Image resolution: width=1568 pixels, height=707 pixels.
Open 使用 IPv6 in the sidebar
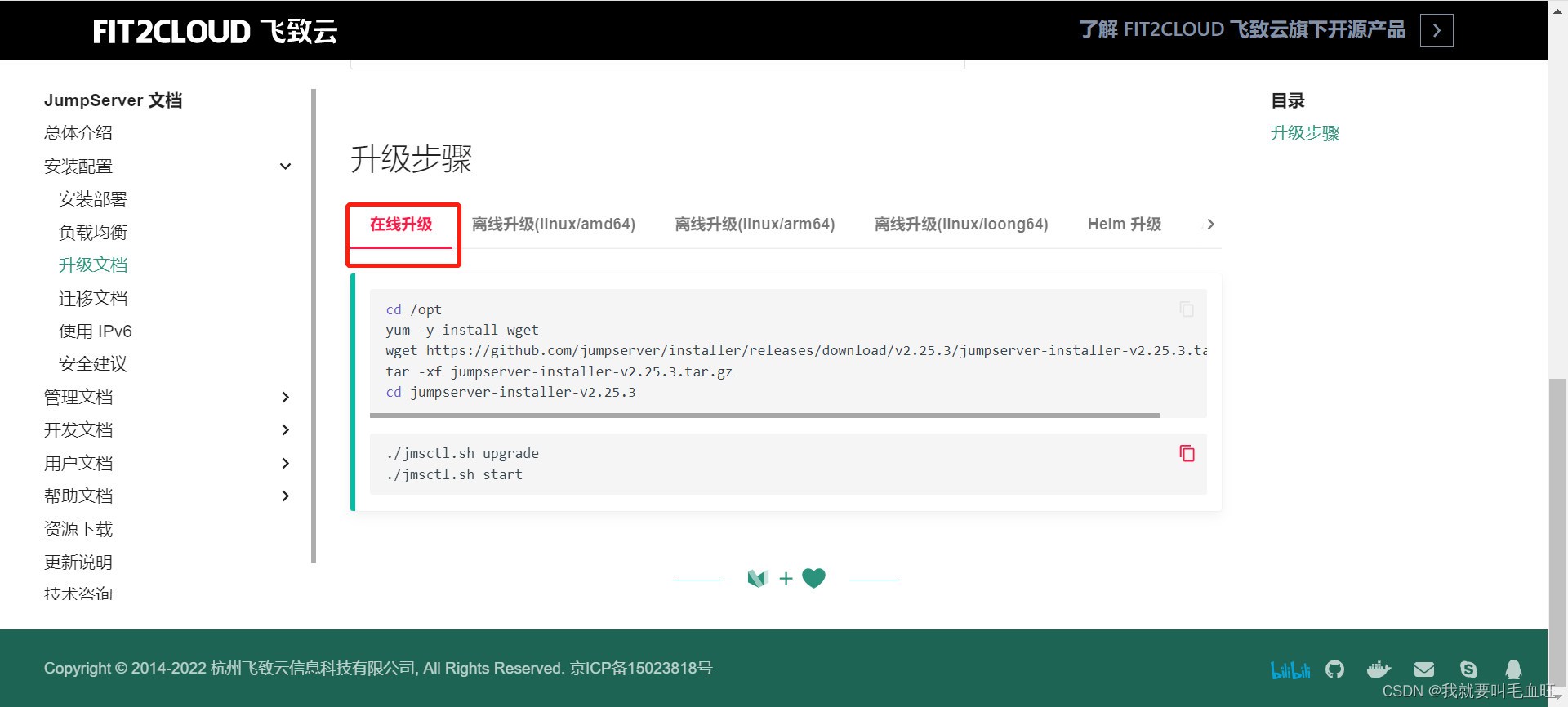(x=96, y=331)
